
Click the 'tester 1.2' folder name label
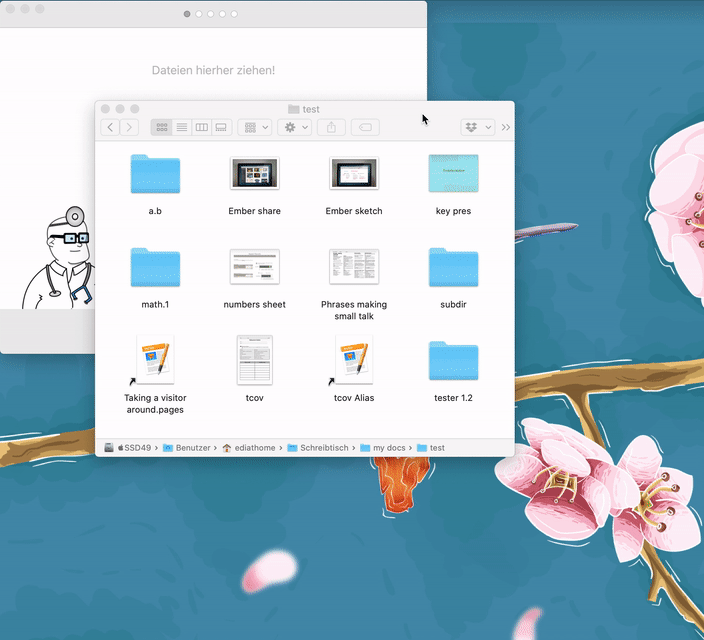[453, 398]
